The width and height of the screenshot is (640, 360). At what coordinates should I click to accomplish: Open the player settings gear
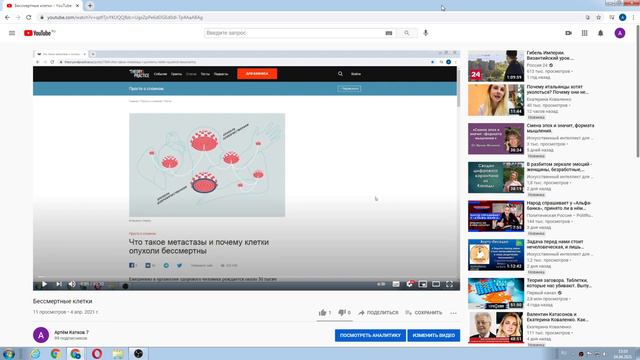click(x=409, y=284)
